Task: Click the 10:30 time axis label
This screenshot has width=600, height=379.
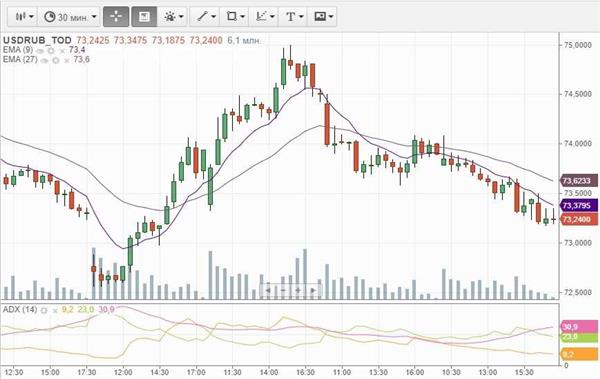Action: click(x=451, y=372)
